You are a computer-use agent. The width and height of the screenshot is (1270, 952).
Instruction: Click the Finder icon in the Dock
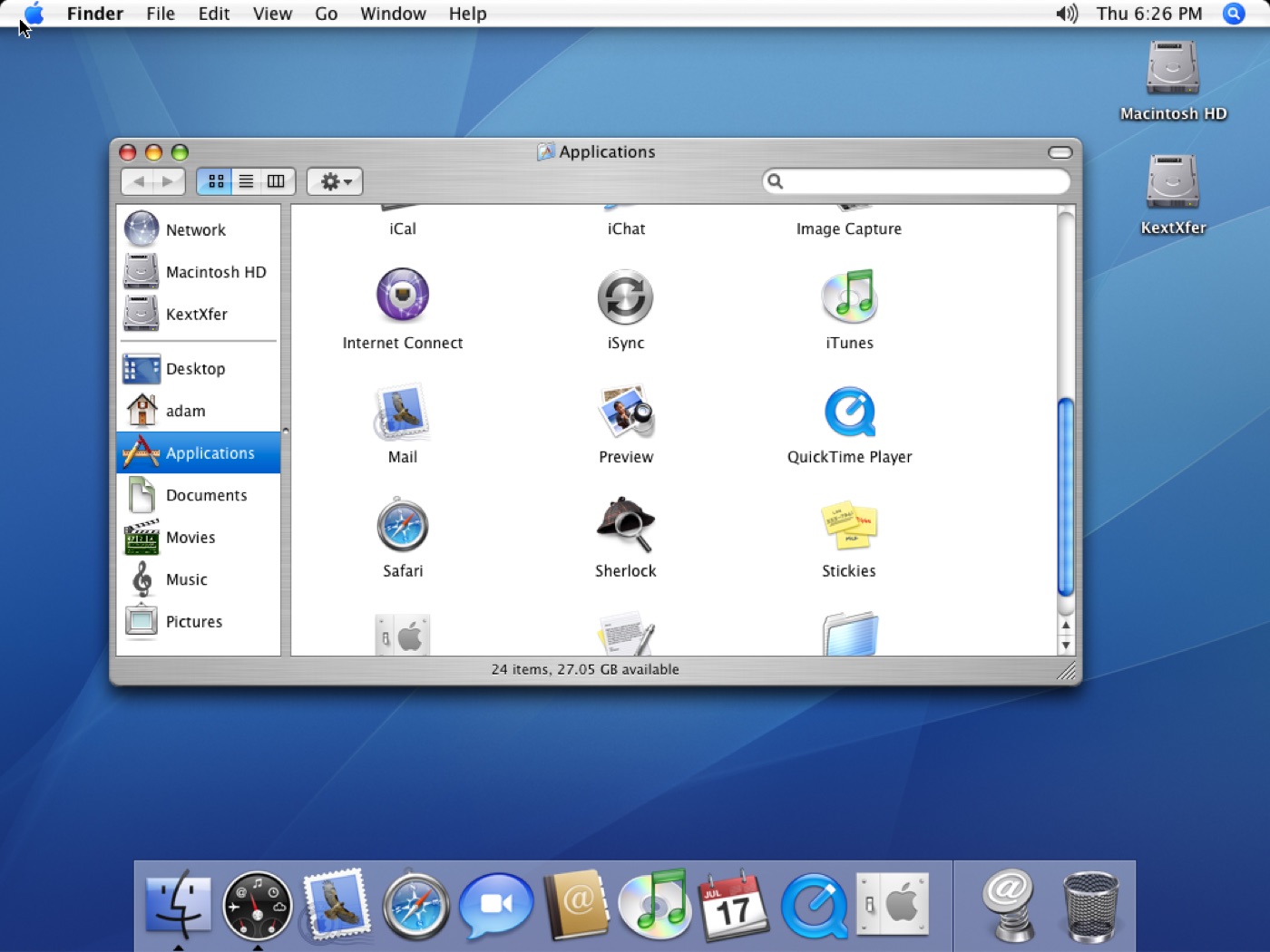tap(178, 904)
